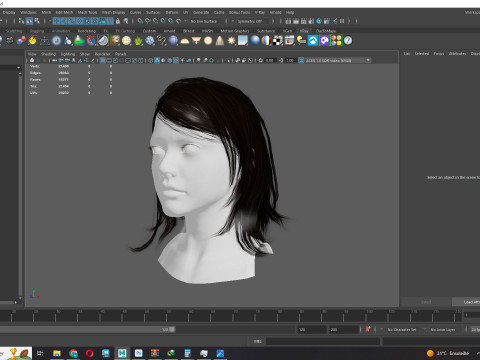Screen dimensions: 480x360
Task: Click the yellow grid sphere shelf icon
Action: click(x=126, y=41)
